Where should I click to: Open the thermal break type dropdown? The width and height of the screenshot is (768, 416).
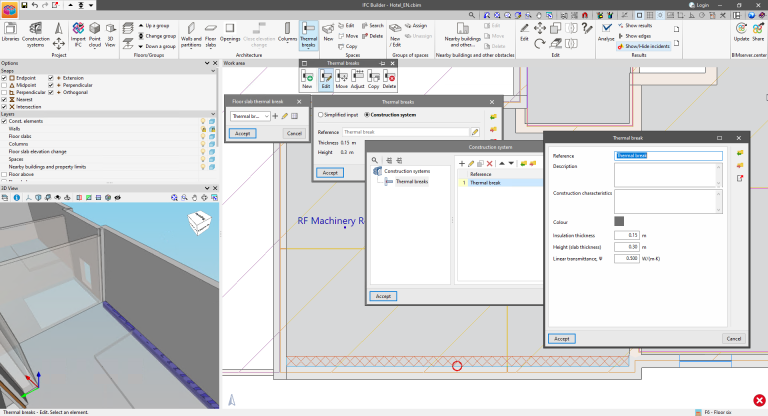[x=250, y=116]
